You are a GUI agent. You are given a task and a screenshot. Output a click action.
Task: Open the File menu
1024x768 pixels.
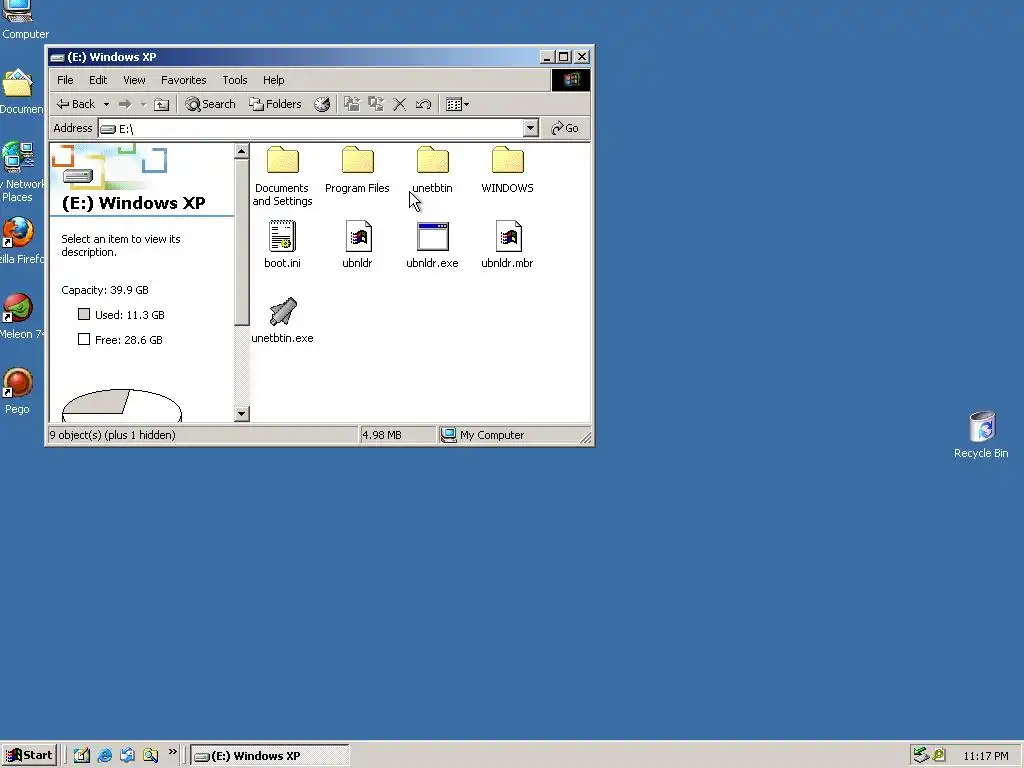[65, 80]
